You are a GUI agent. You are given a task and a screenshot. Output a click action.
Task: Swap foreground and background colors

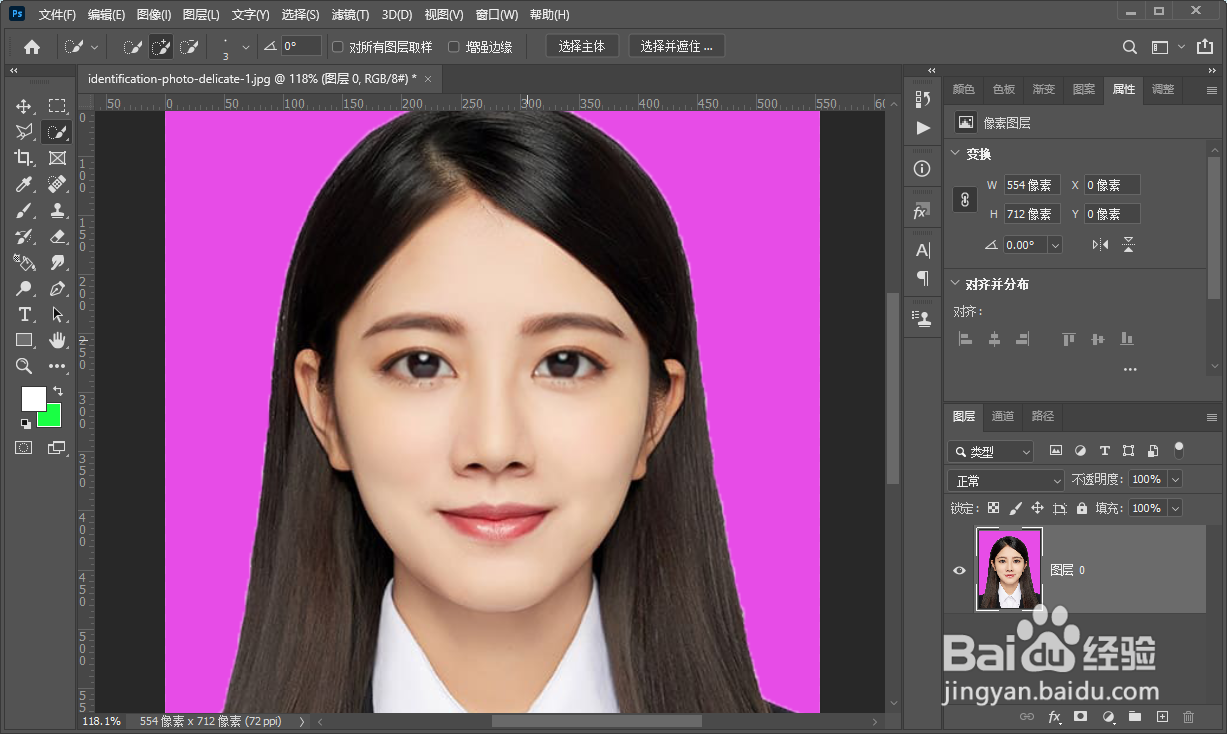point(58,390)
